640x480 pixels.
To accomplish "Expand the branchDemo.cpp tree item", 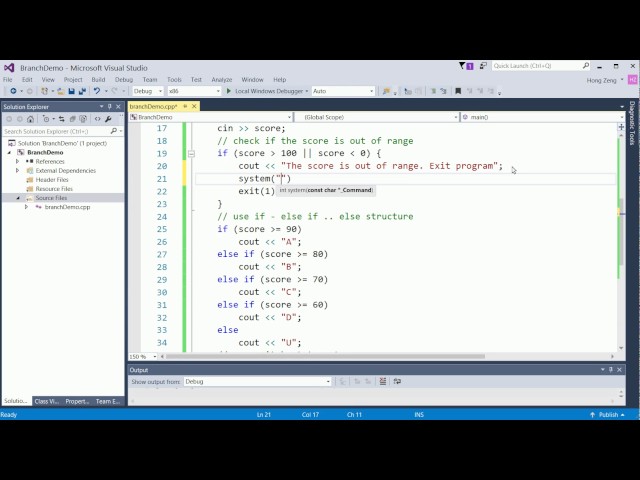I will pyautogui.click(x=27, y=207).
